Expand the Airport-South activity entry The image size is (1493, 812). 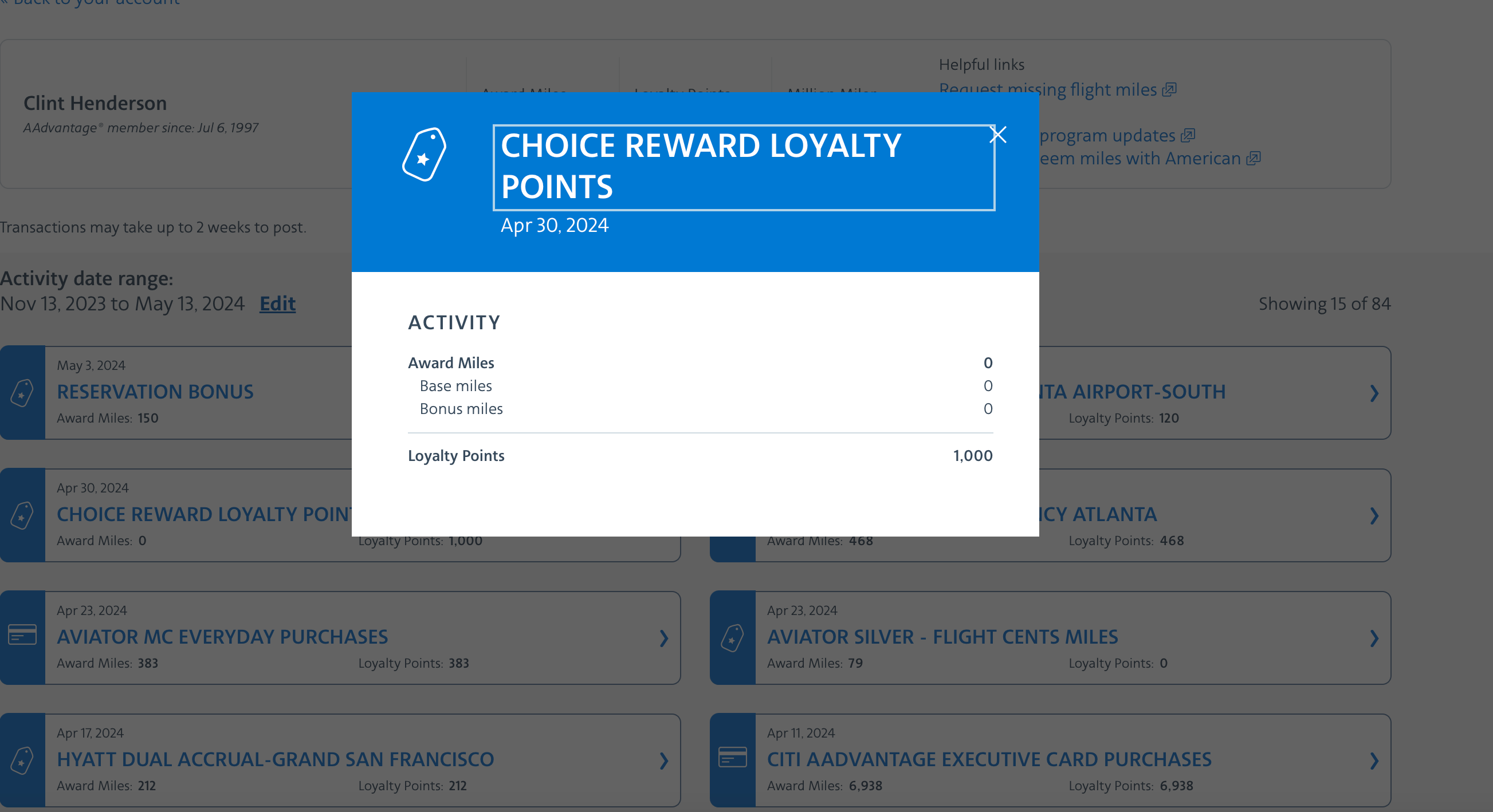1374,394
